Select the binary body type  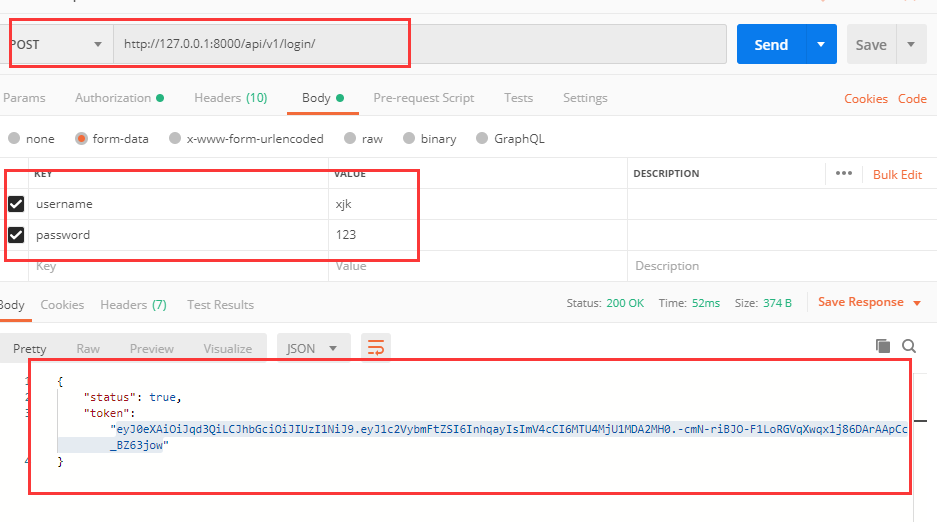click(409, 138)
